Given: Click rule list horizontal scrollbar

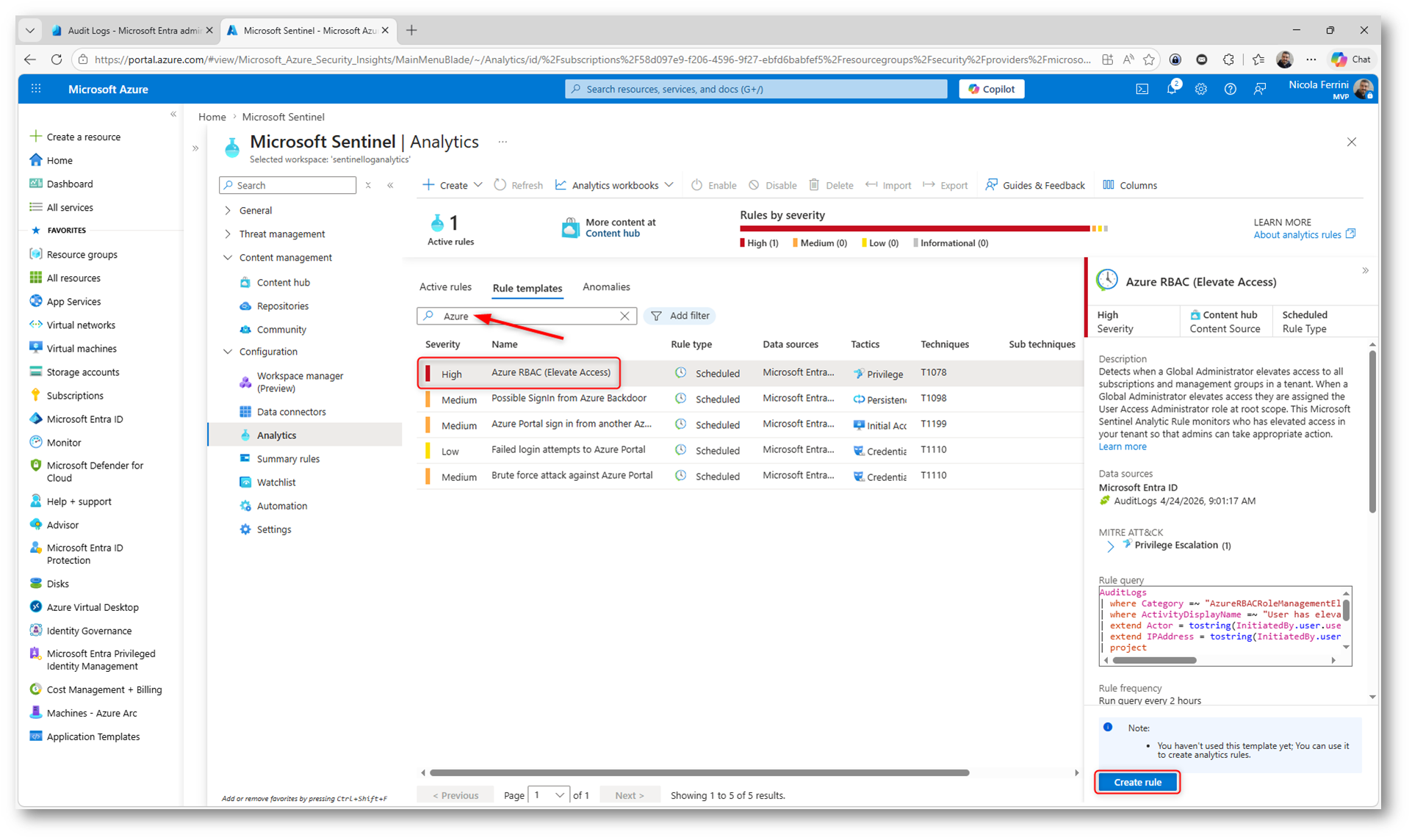Looking at the screenshot, I should coord(698,772).
